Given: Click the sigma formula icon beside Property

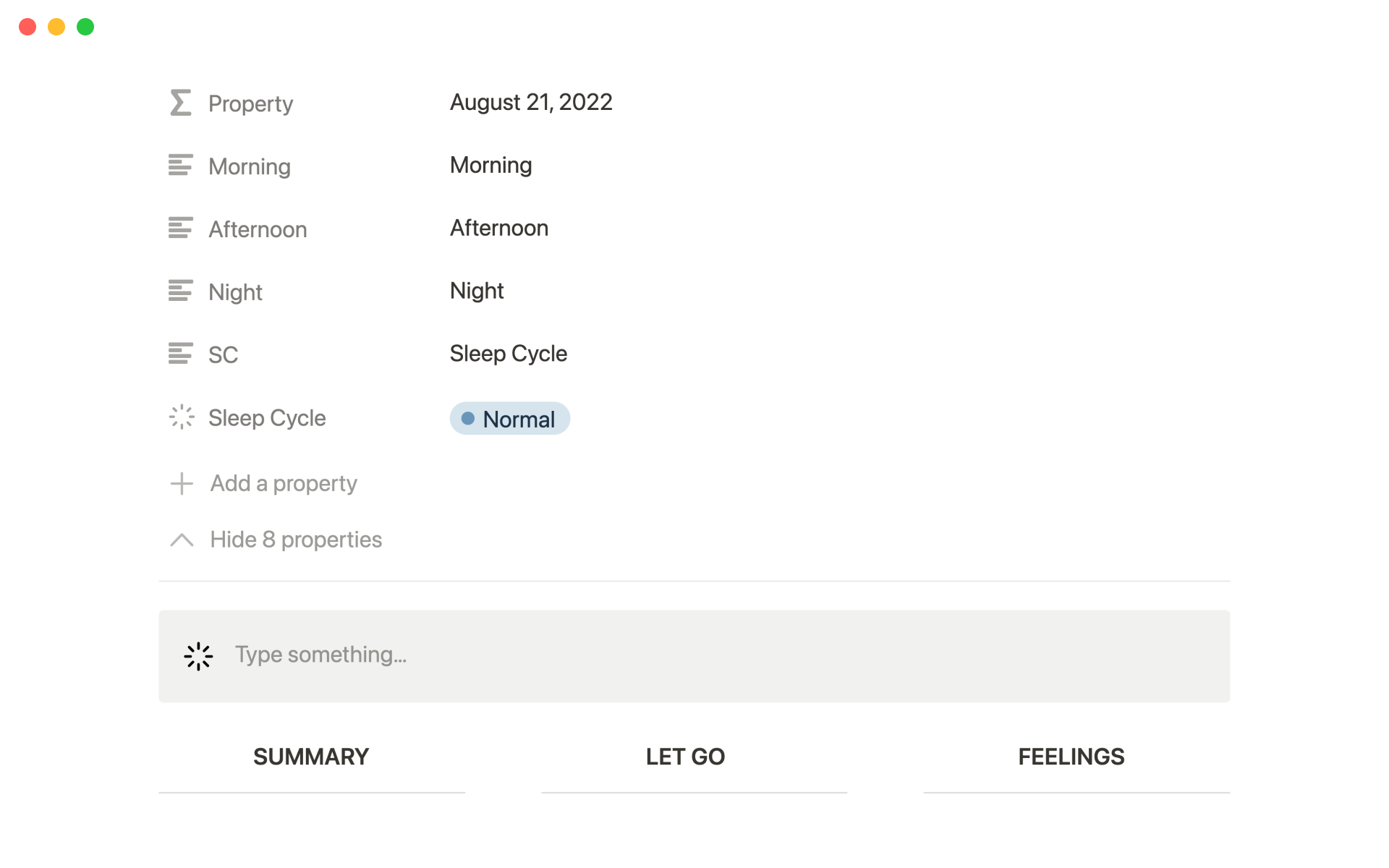Looking at the screenshot, I should point(180,103).
